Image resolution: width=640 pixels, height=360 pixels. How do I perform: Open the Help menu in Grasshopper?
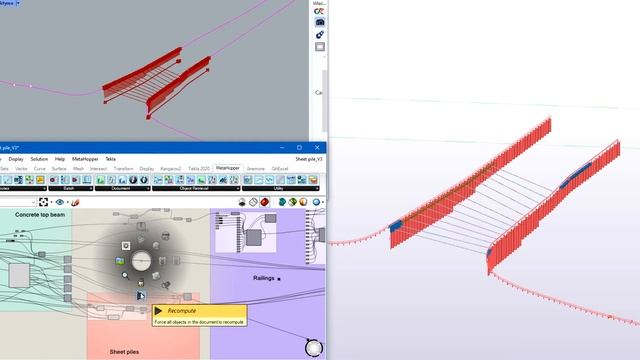click(x=60, y=159)
